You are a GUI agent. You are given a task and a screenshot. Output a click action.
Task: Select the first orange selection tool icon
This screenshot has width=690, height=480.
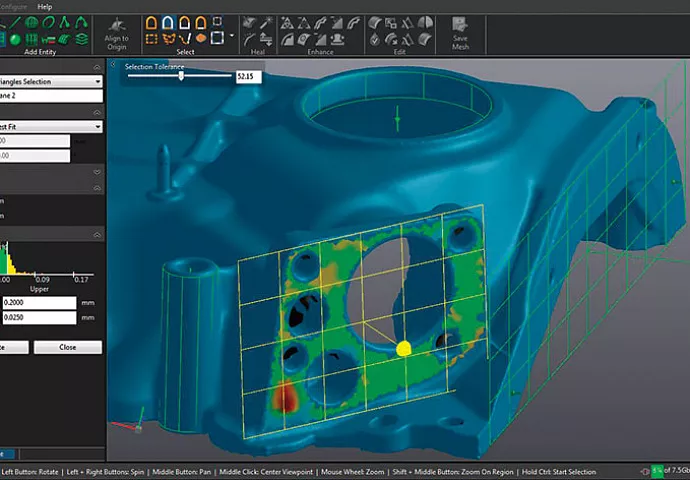(151, 22)
